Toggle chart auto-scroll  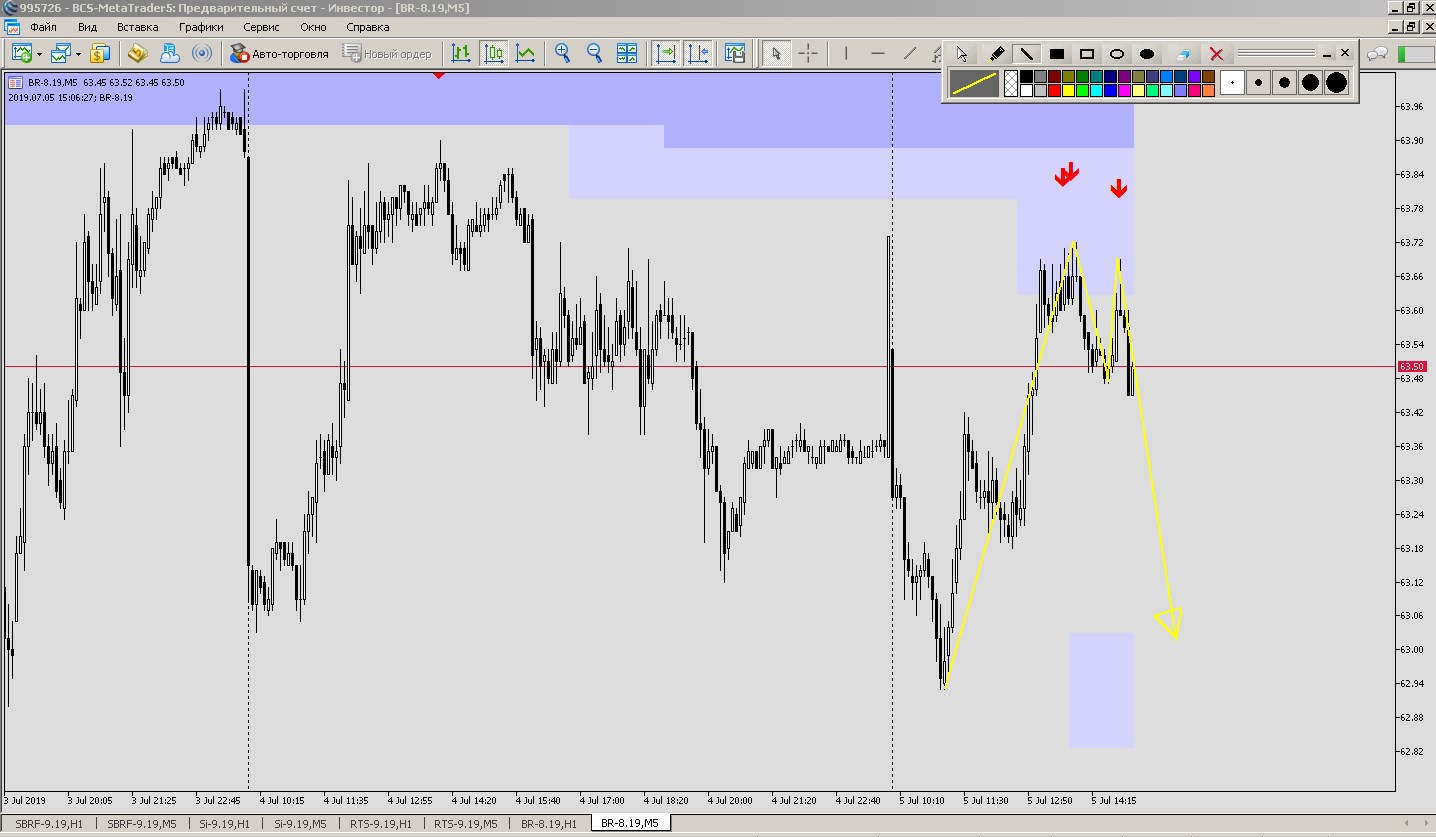(x=665, y=53)
